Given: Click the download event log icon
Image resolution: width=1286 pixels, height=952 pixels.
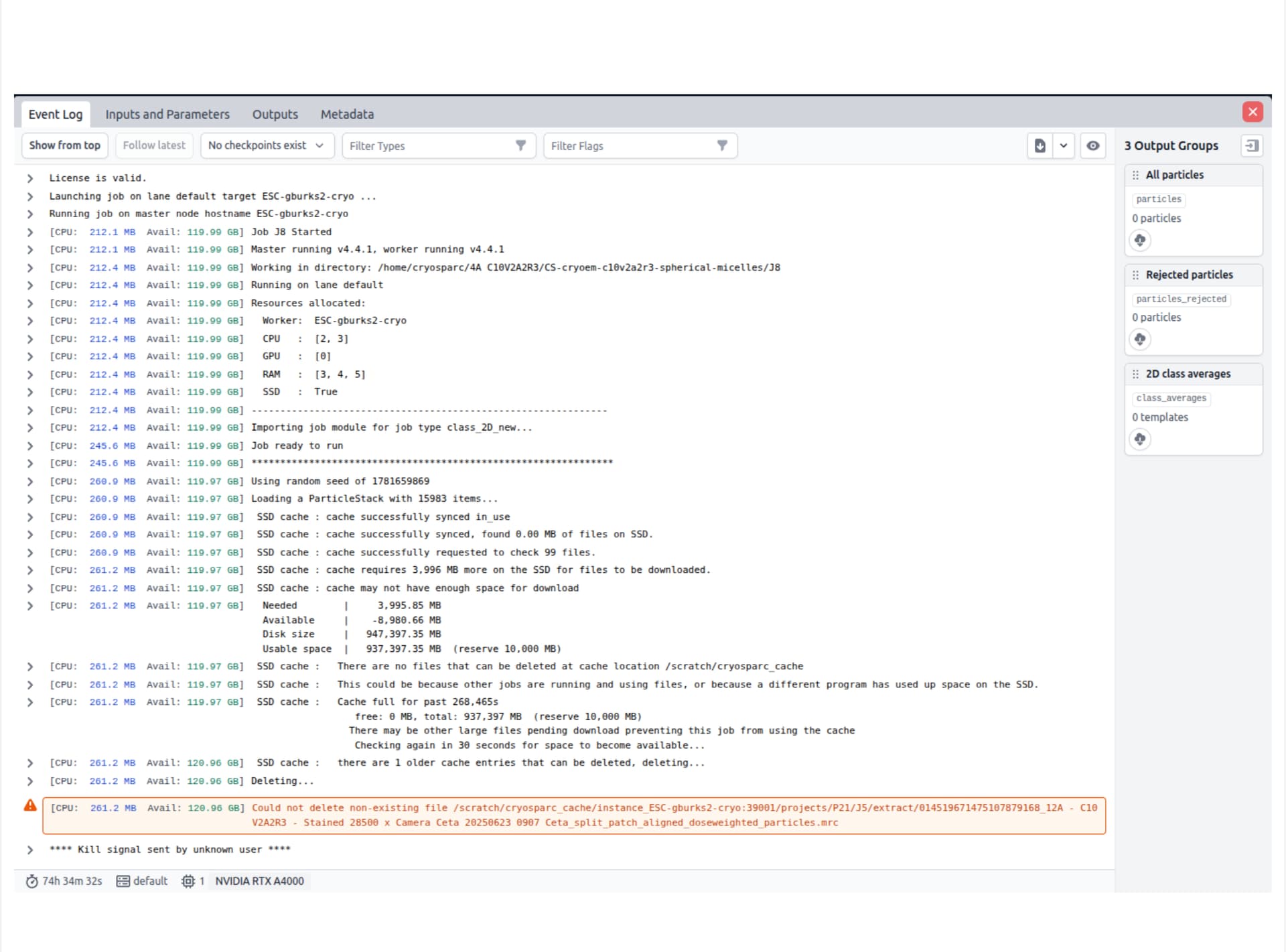Looking at the screenshot, I should (1040, 145).
